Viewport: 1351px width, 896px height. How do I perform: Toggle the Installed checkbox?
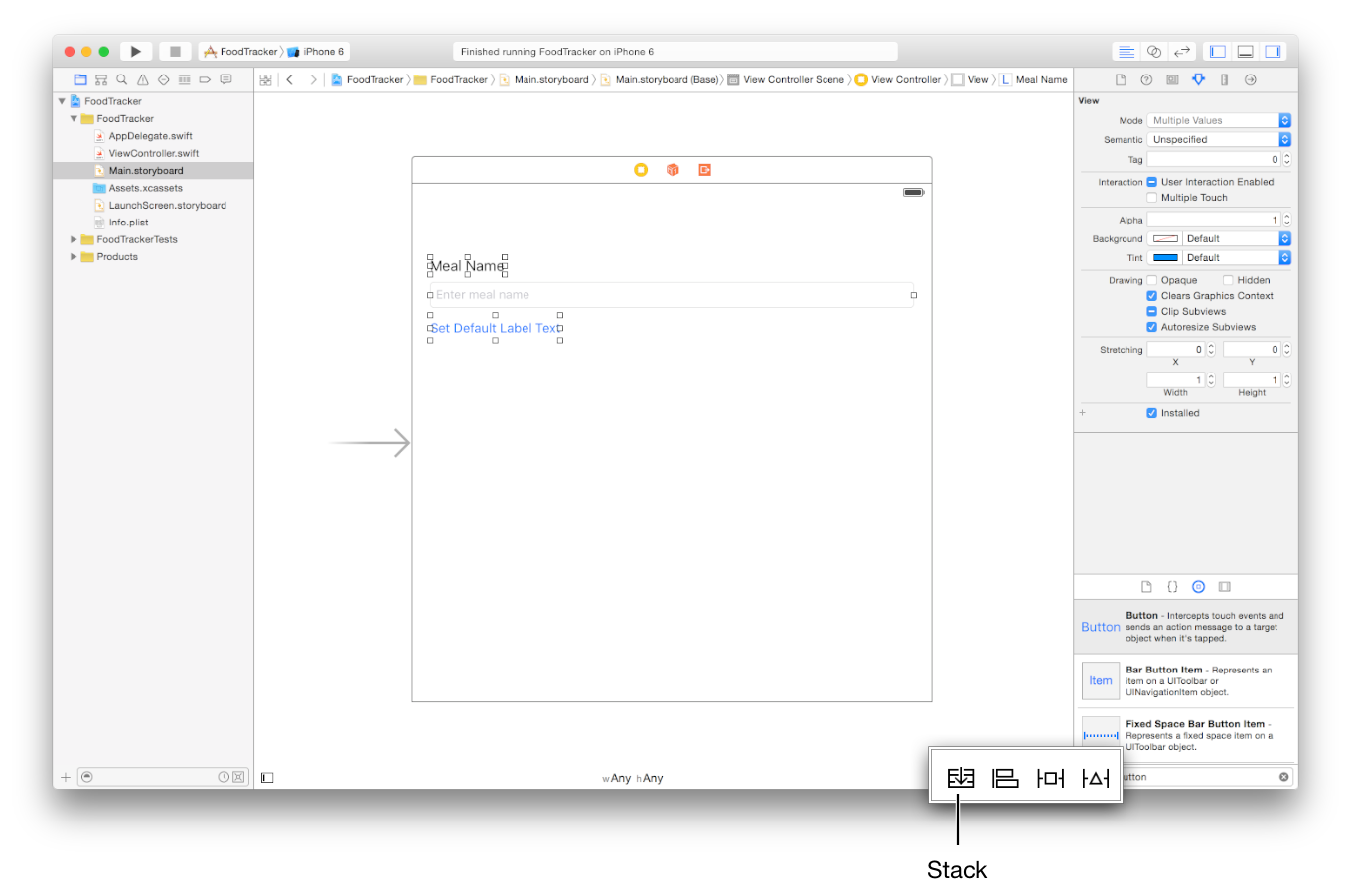coord(1152,413)
